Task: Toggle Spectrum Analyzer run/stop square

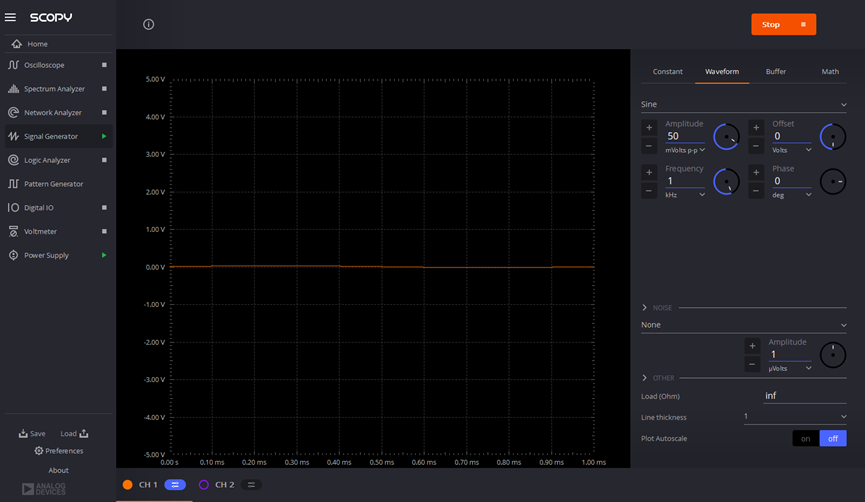Action: tap(104, 89)
